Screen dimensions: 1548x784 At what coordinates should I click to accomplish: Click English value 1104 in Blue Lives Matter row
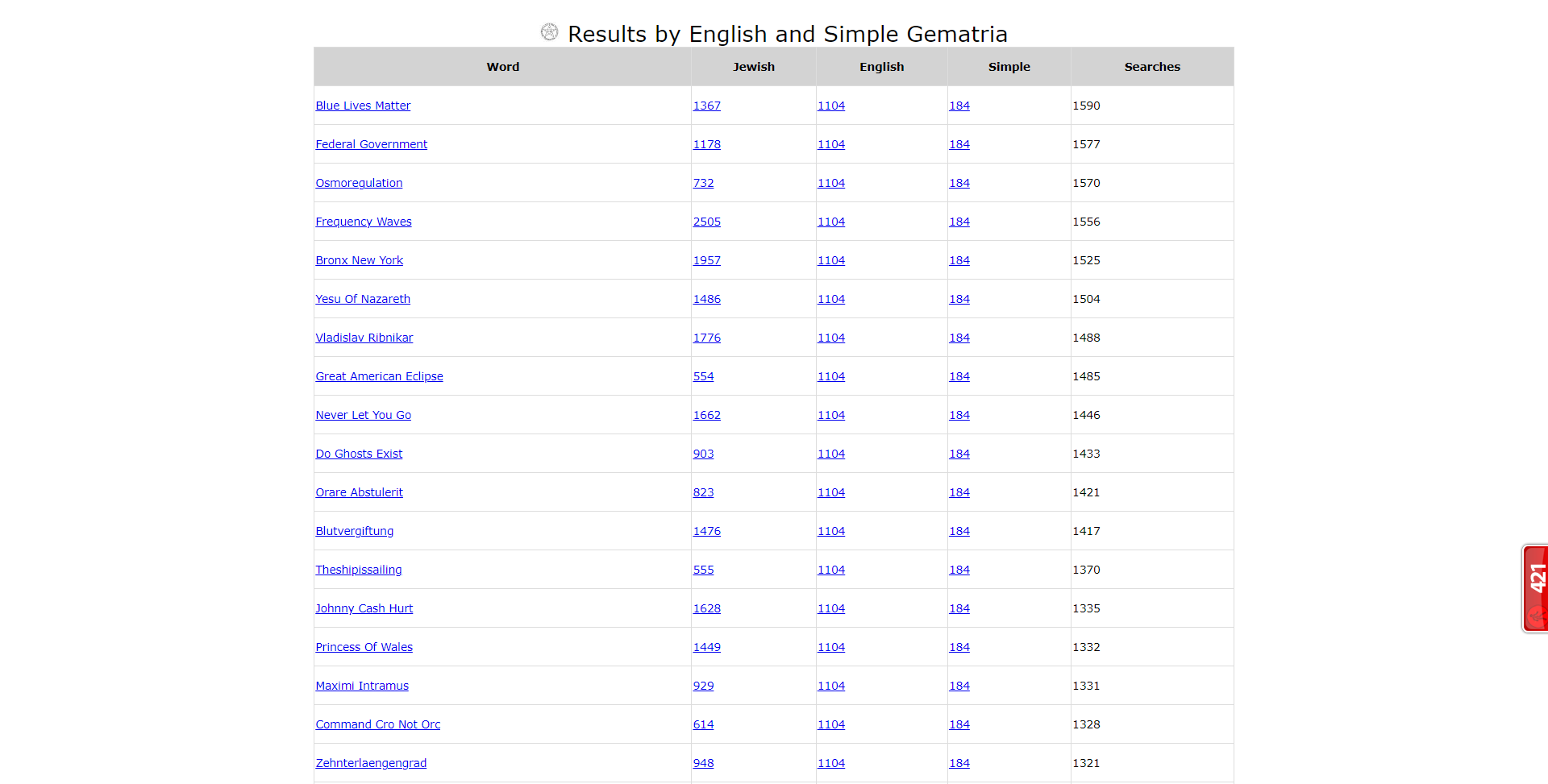(x=831, y=106)
